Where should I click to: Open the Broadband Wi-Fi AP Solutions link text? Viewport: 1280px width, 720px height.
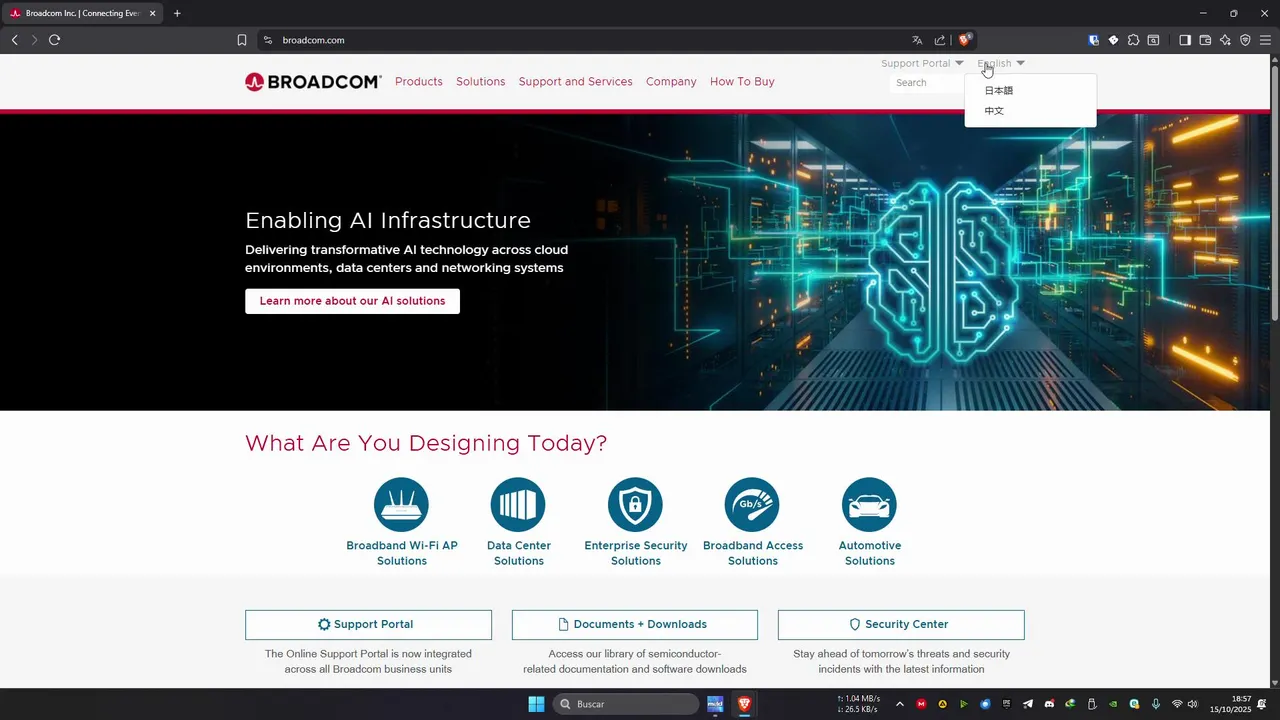402,553
